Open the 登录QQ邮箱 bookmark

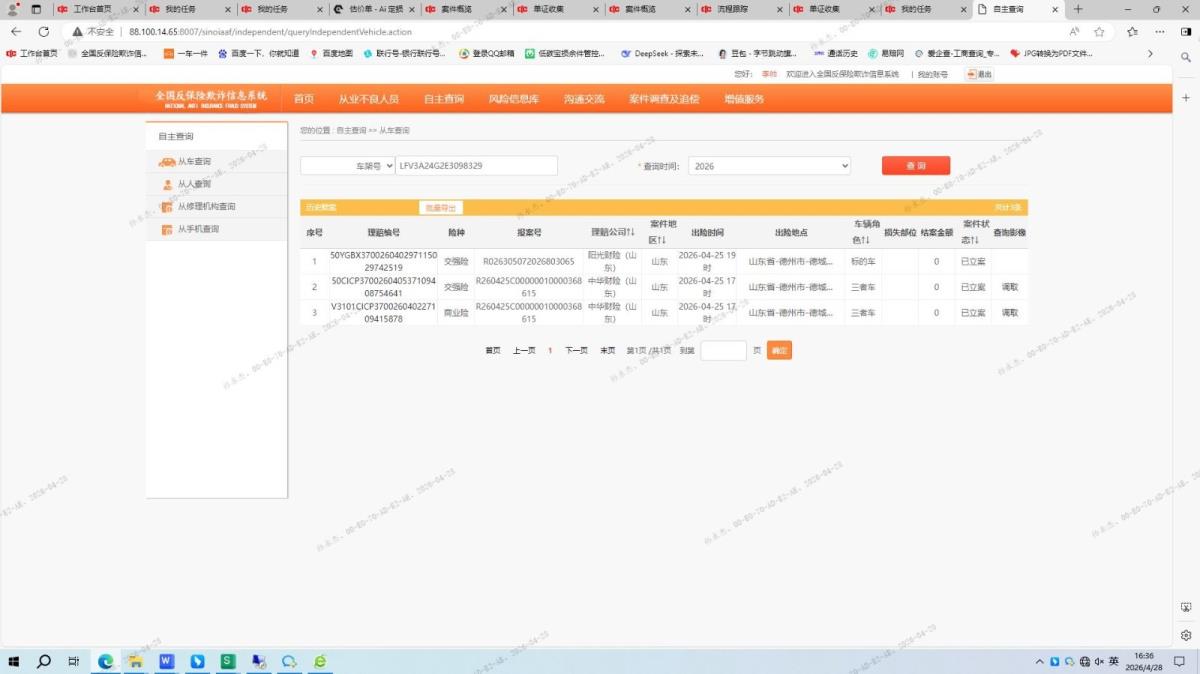pyautogui.click(x=486, y=53)
